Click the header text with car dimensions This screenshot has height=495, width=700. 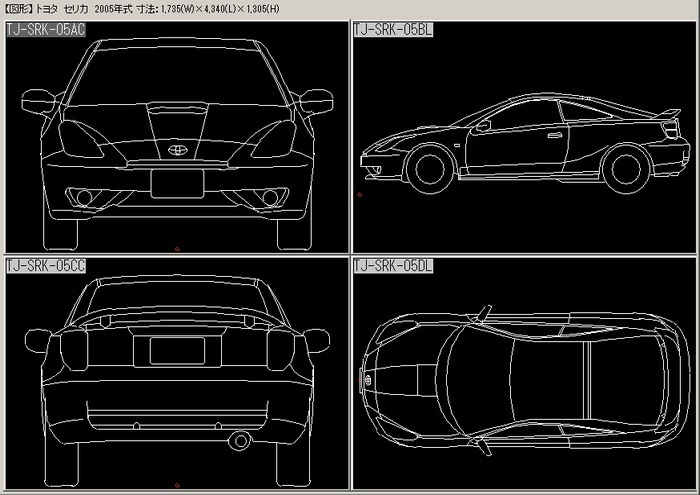pos(142,9)
